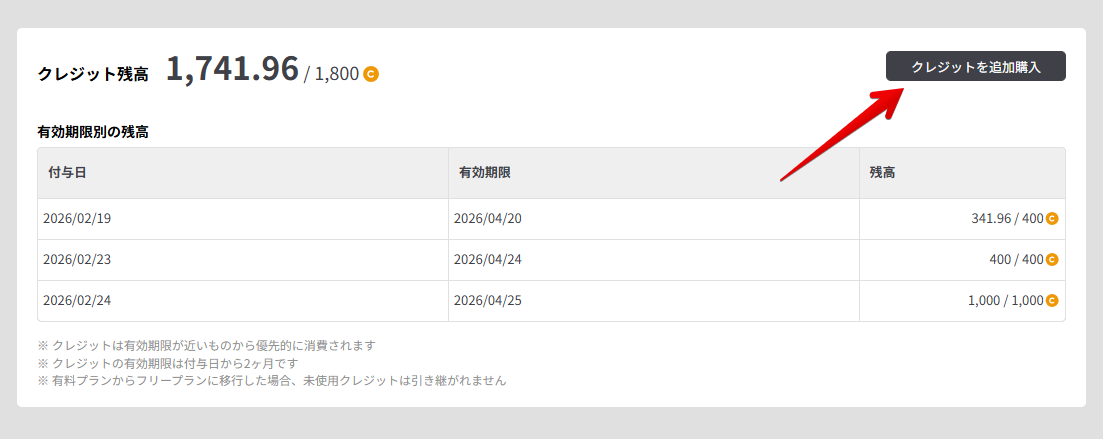1103x439 pixels.
Task: Click the 有効期限別の残高 section title
Action: pyautogui.click(x=93, y=131)
